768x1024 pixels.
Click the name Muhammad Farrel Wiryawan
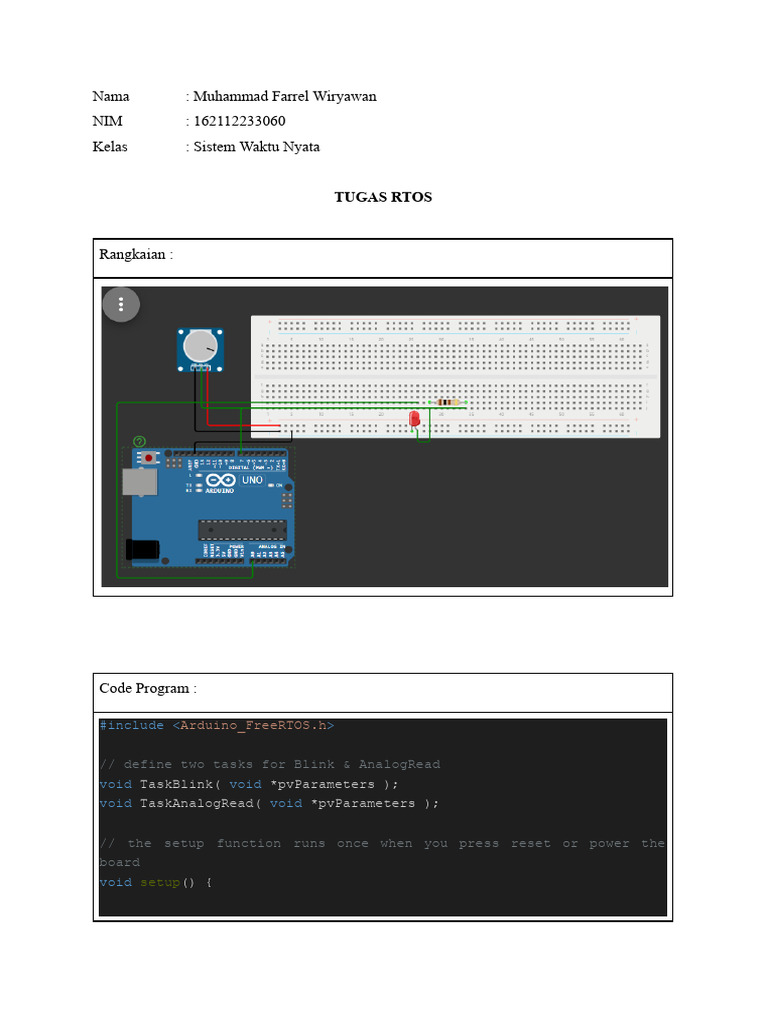(x=285, y=97)
